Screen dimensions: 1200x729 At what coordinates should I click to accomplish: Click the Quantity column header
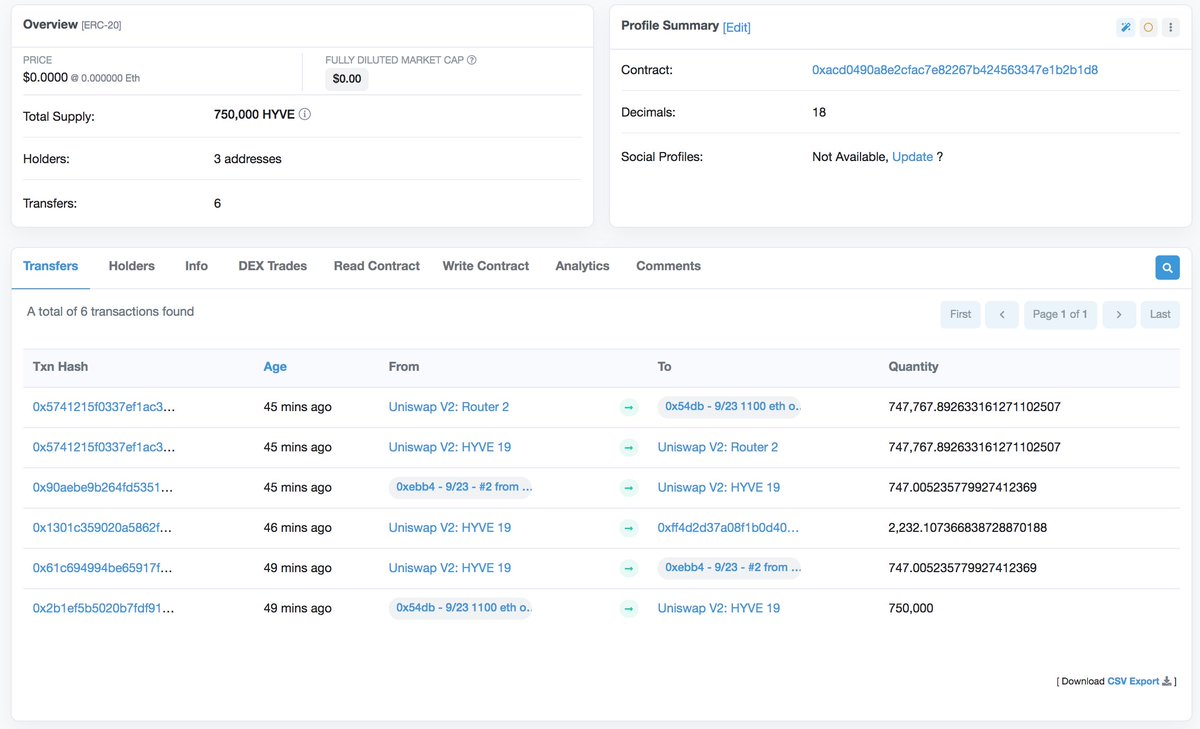tap(914, 367)
